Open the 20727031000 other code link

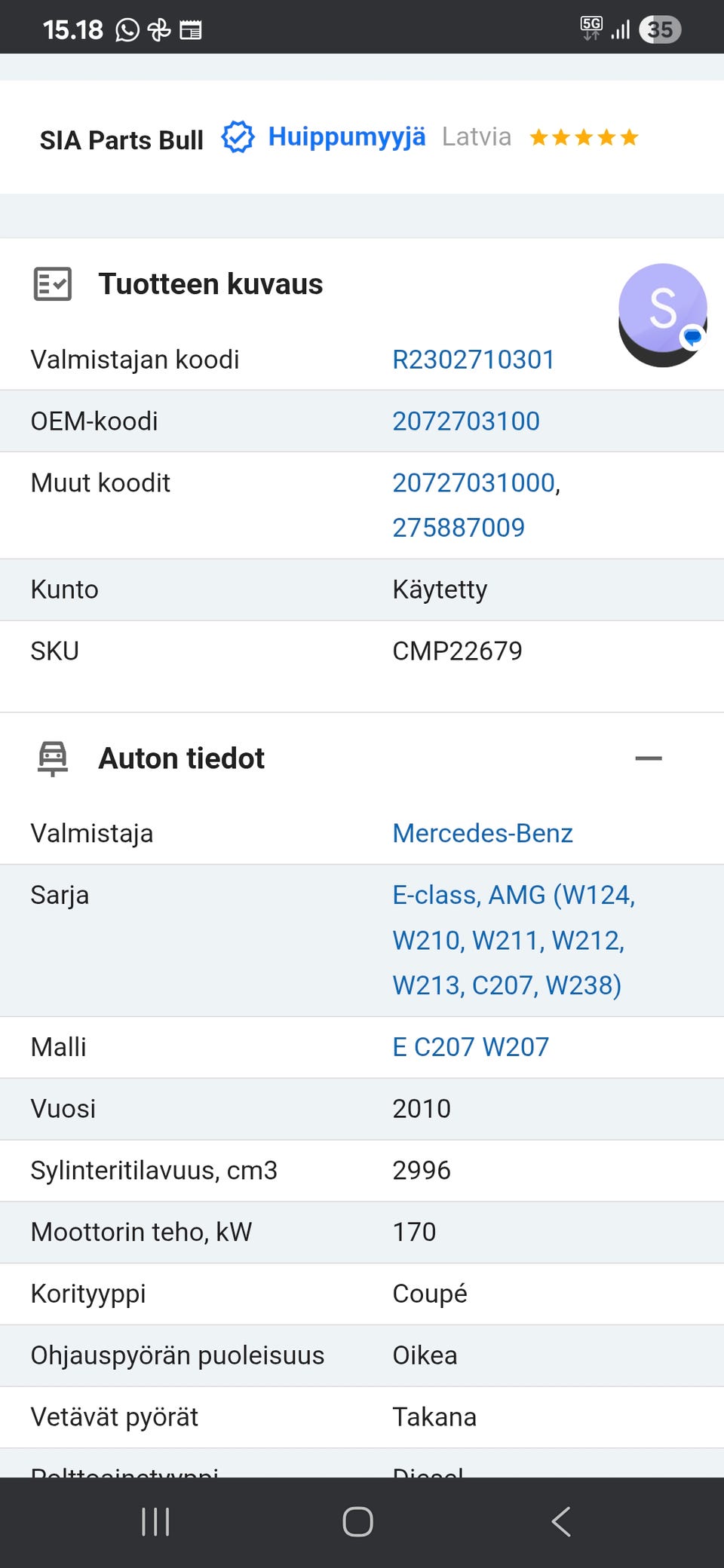tap(474, 482)
